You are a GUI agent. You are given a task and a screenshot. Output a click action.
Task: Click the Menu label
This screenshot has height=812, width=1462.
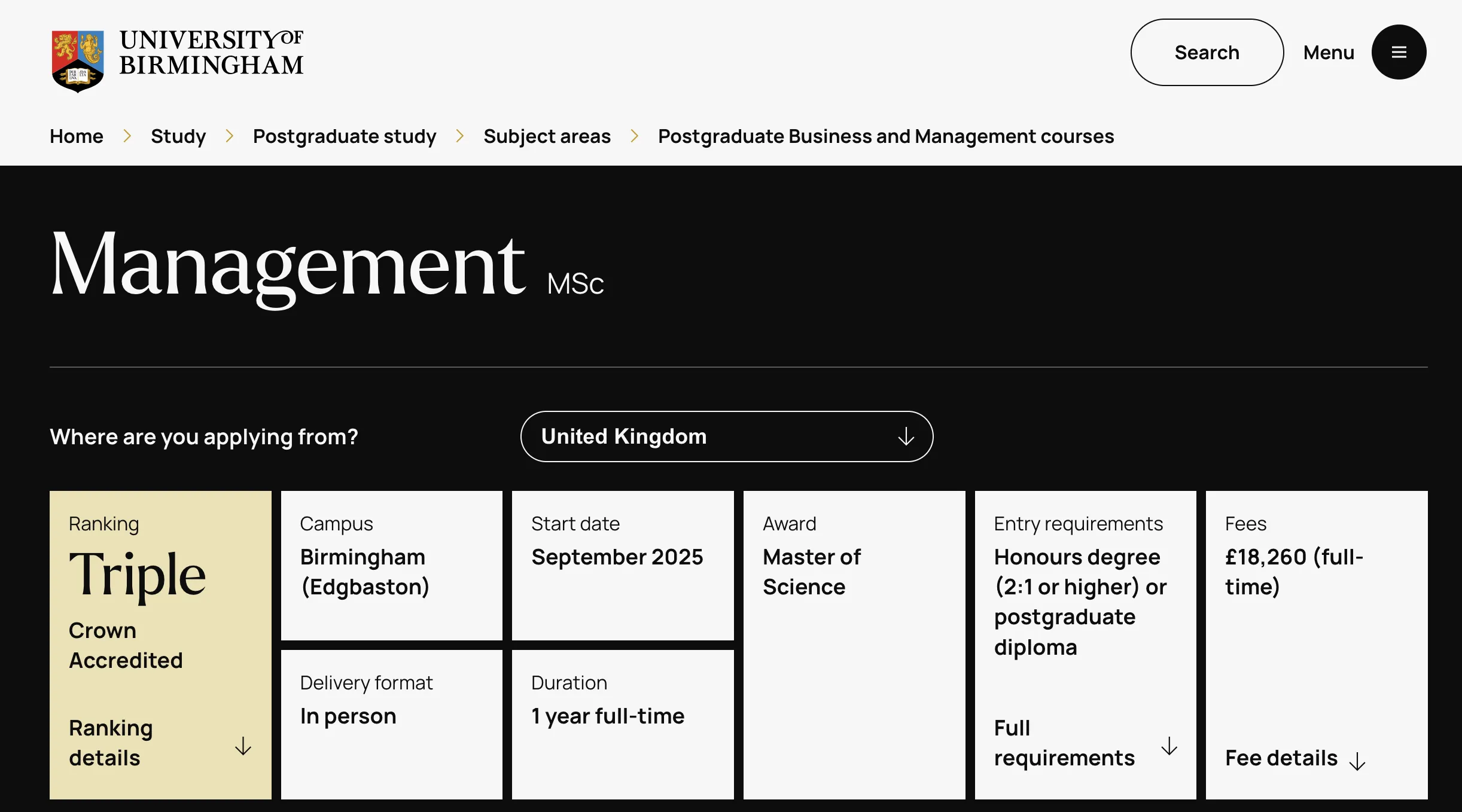(1329, 53)
